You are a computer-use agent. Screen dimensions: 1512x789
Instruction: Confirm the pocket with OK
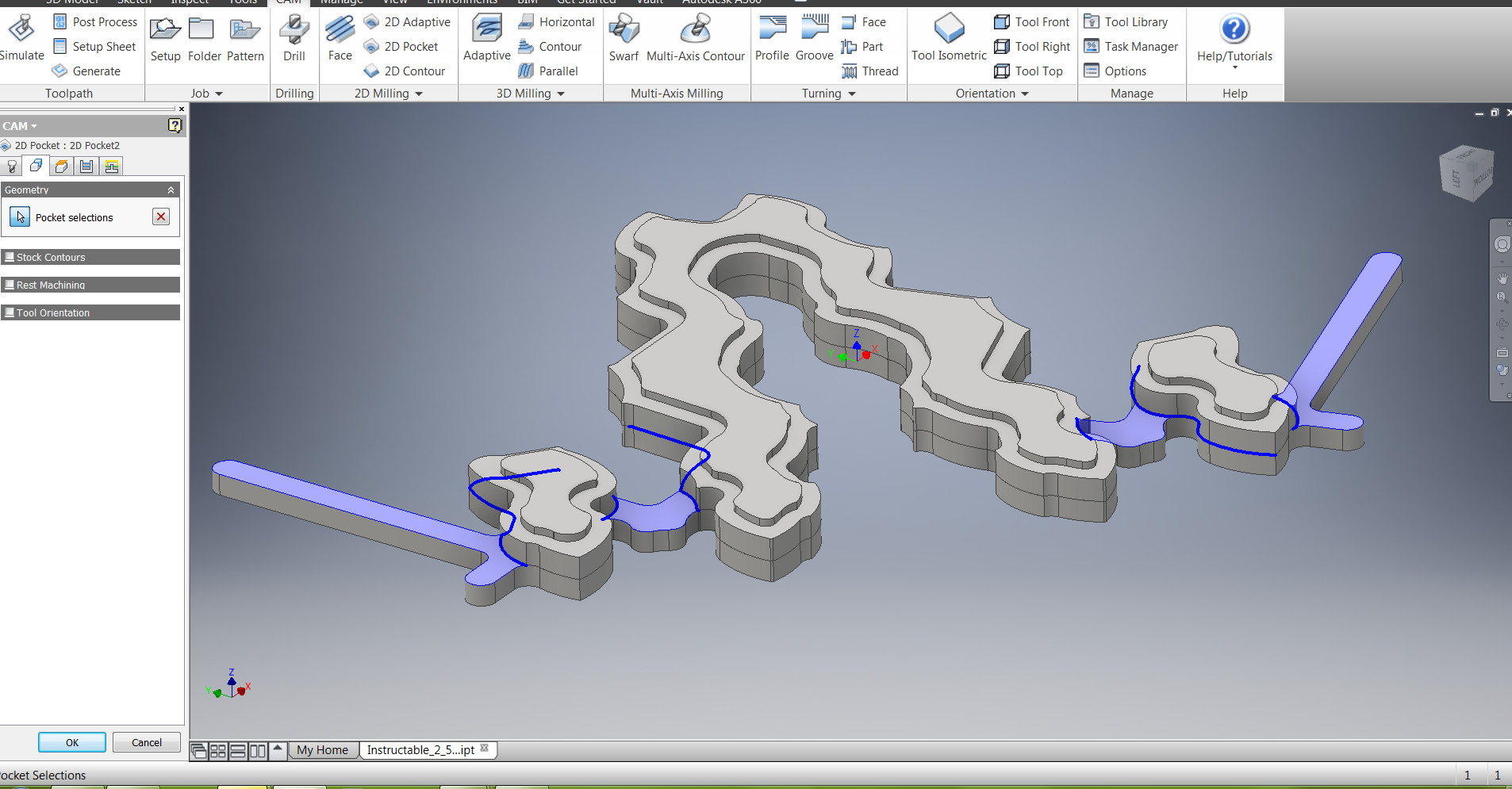(72, 743)
